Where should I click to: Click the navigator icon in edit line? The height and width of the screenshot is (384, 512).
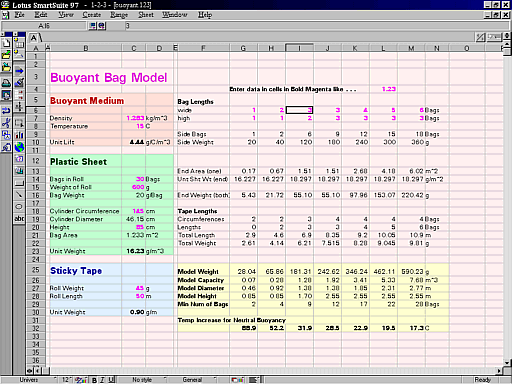pyautogui.click(x=93, y=26)
